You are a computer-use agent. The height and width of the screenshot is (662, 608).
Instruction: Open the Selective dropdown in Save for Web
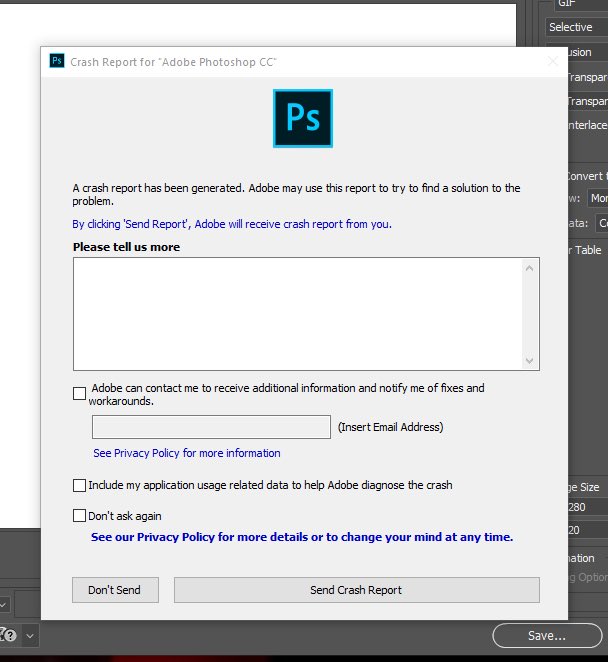coord(577,27)
